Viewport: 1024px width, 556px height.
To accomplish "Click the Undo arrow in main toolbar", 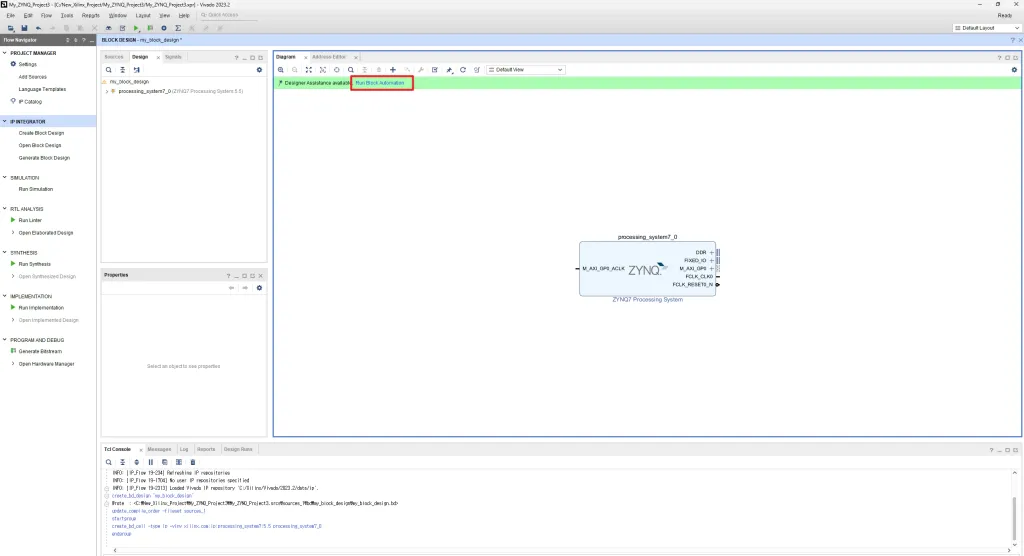I will point(39,28).
